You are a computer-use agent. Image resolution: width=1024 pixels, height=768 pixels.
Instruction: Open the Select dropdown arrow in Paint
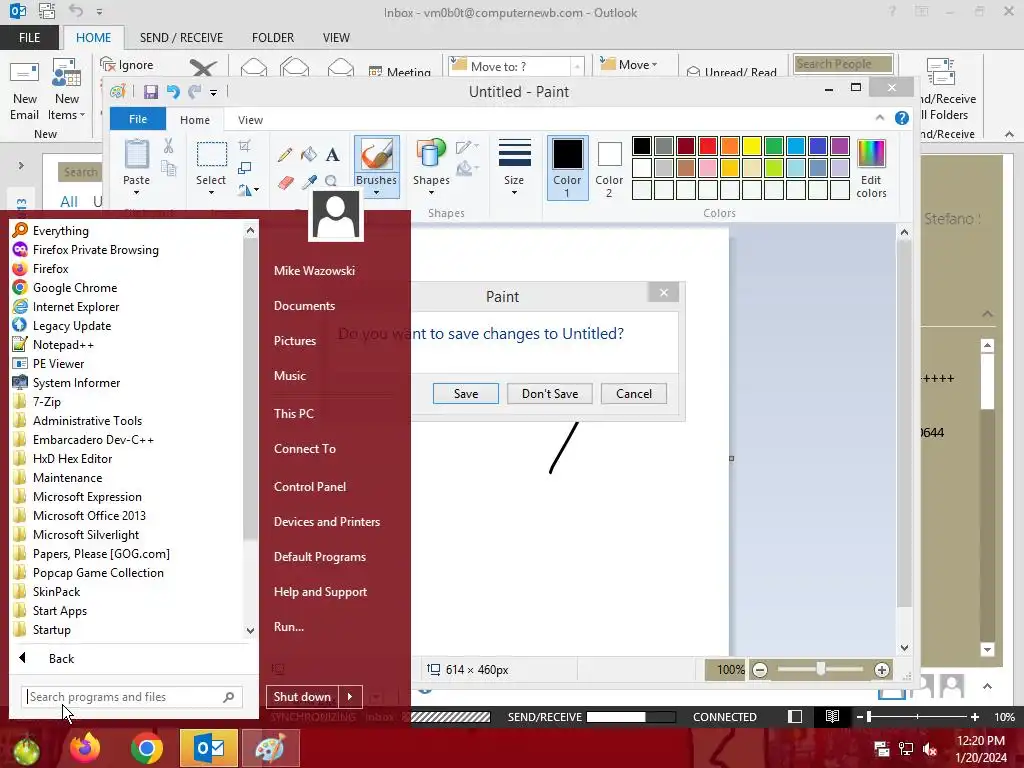[x=211, y=193]
